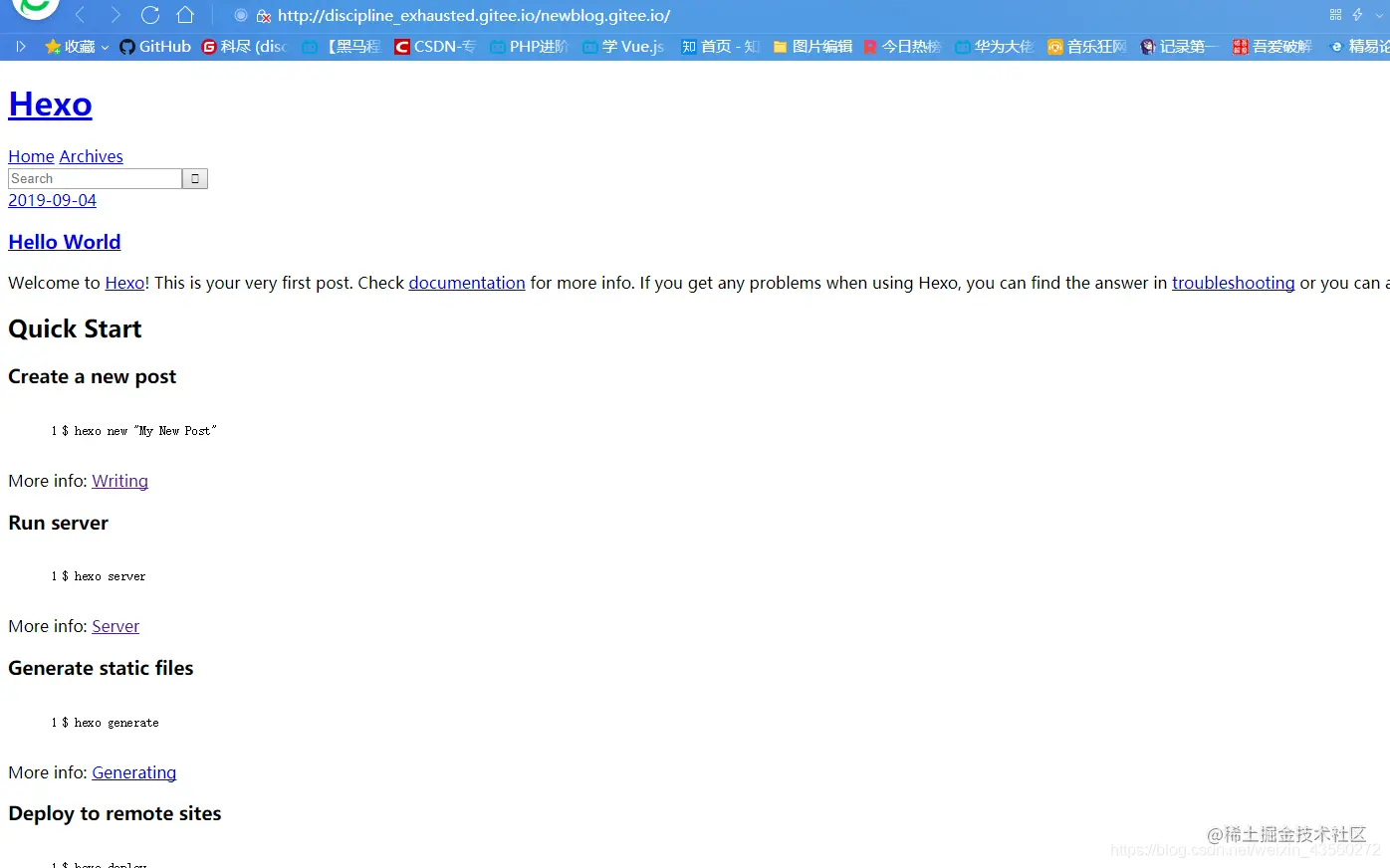Open the documentation link
The width and height of the screenshot is (1390, 868).
pyautogui.click(x=467, y=283)
